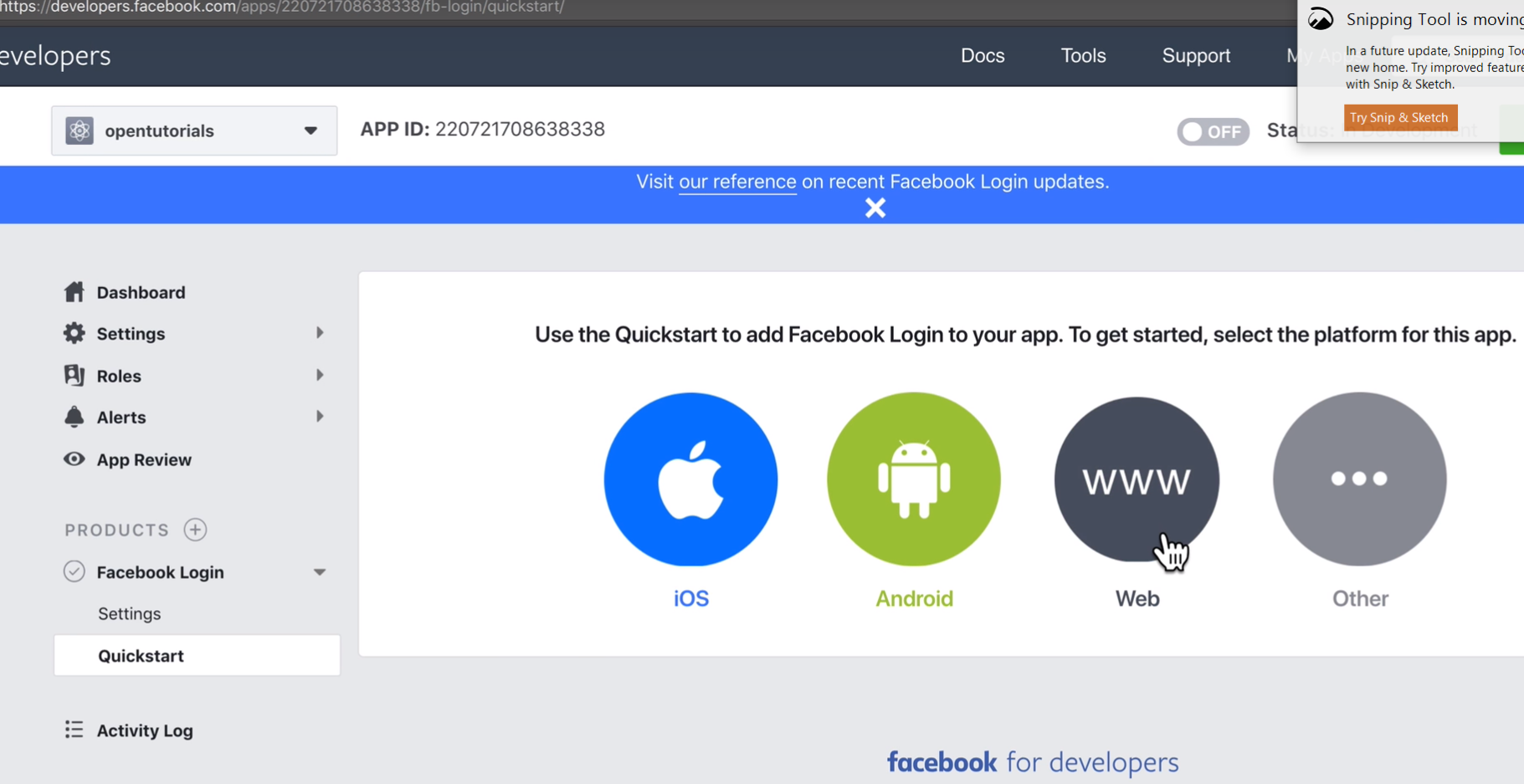Expand the Settings submenu arrow
This screenshot has width=1524, height=784.
pos(320,333)
